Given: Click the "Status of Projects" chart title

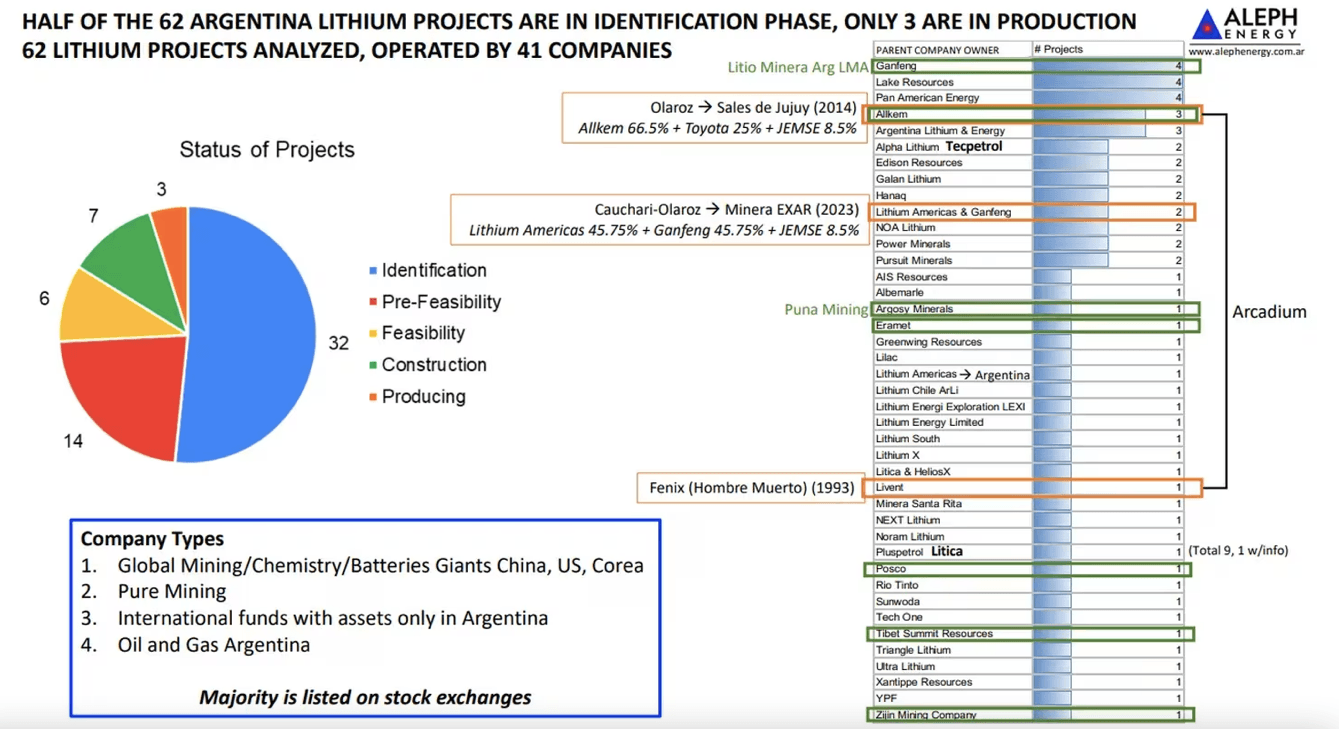Looking at the screenshot, I should click(267, 150).
